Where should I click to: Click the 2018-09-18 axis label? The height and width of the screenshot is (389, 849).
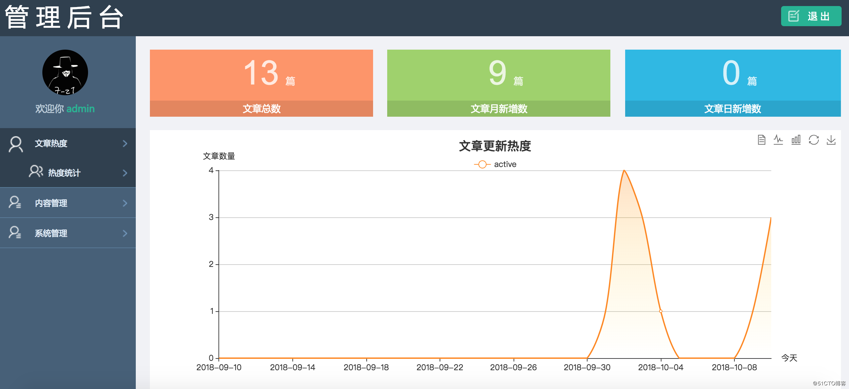[367, 367]
